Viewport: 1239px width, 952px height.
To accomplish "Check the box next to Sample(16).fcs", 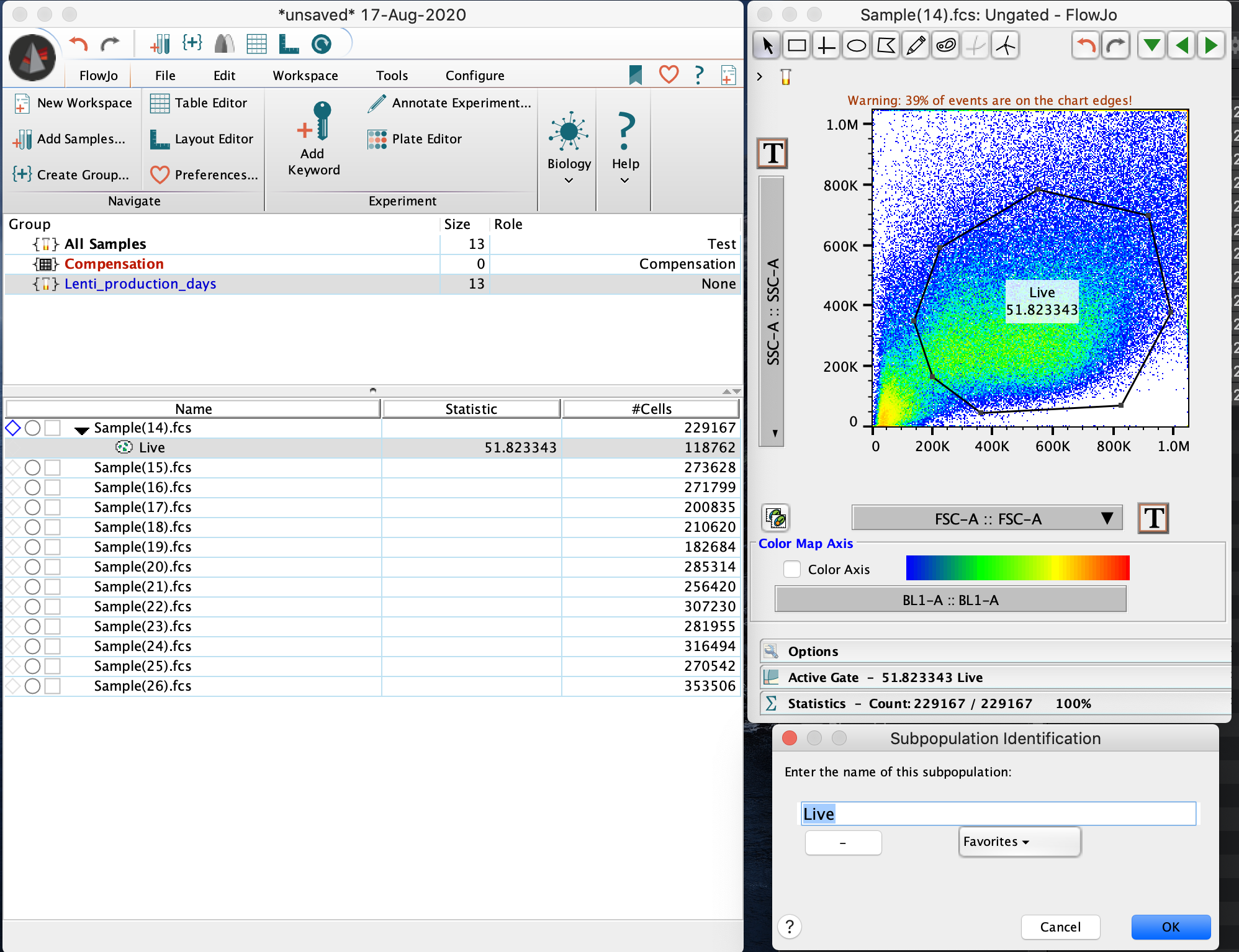I will point(53,487).
